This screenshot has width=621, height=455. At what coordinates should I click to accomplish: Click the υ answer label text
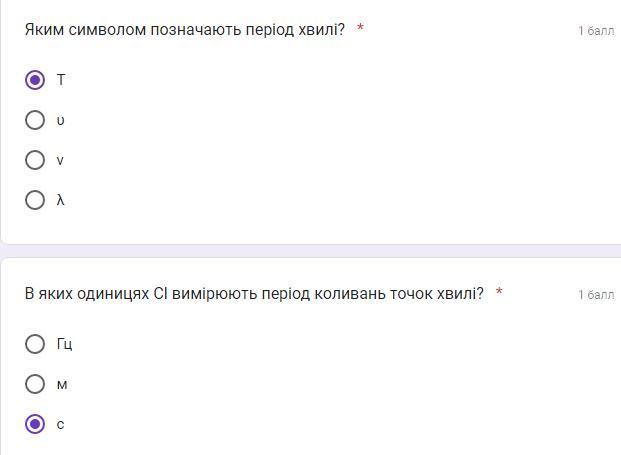pos(60,120)
